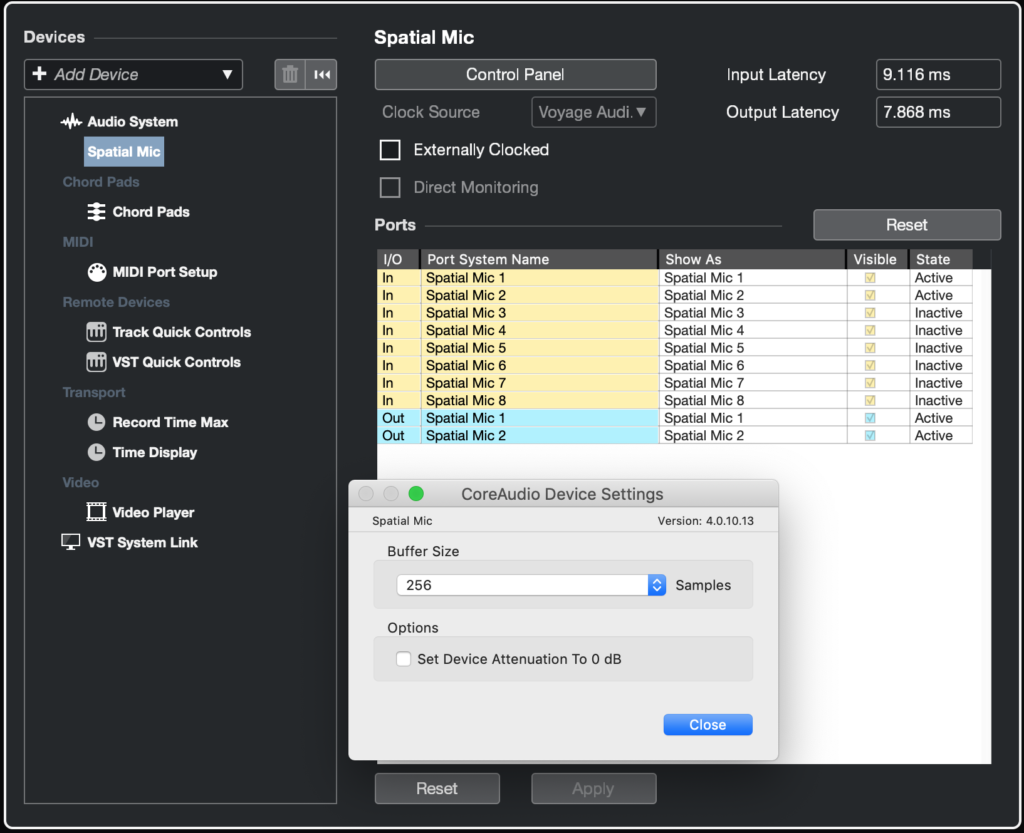Toggle Visible checkbox for input Spatial Mic 1
Screen dimensions: 1024x833
pyautogui.click(x=870, y=278)
